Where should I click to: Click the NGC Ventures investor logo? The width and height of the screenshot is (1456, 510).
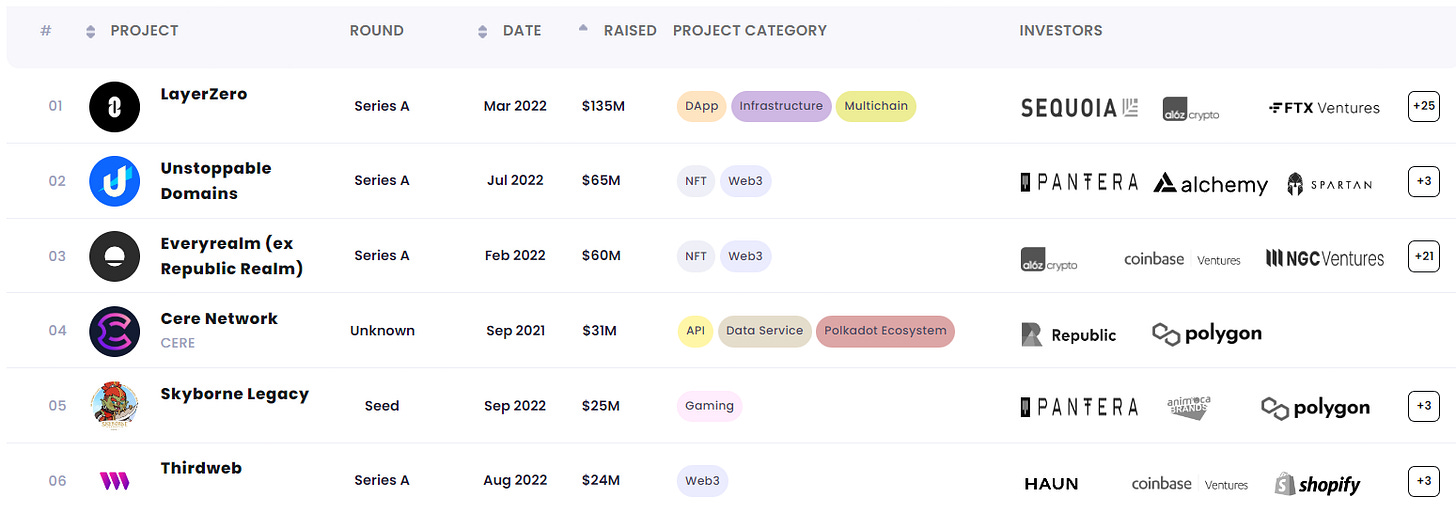pos(1325,258)
